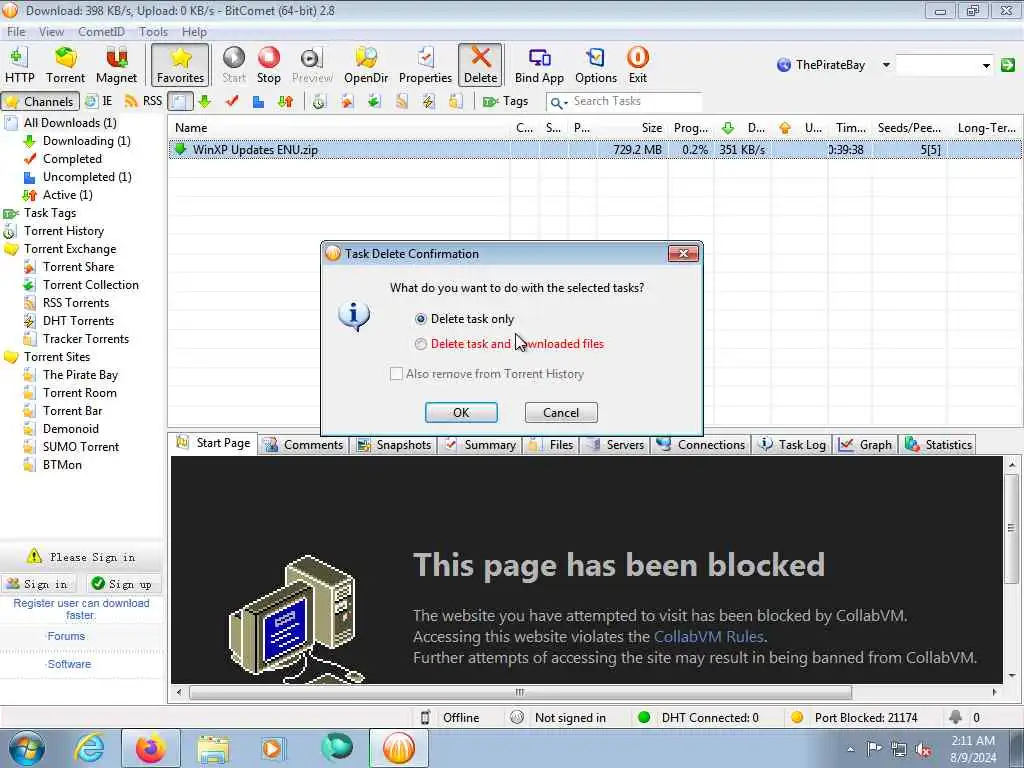Click the Torrent History clock toolbar icon
1024x768 pixels.
tap(319, 101)
